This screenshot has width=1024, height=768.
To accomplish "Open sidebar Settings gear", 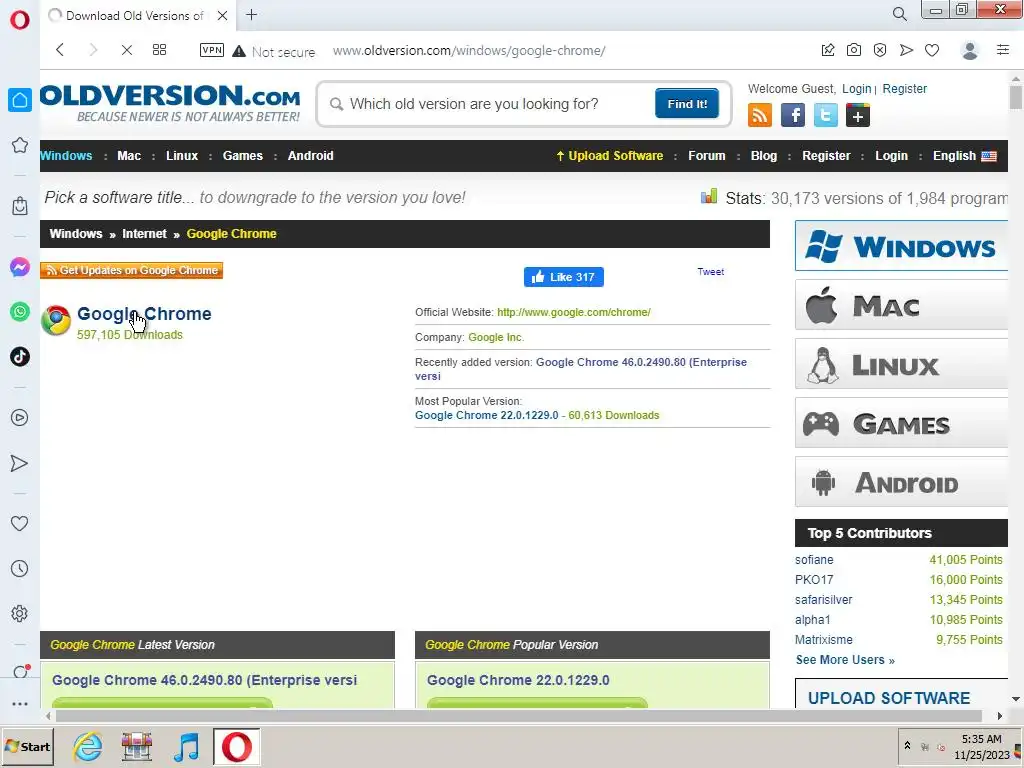I will pos(20,613).
